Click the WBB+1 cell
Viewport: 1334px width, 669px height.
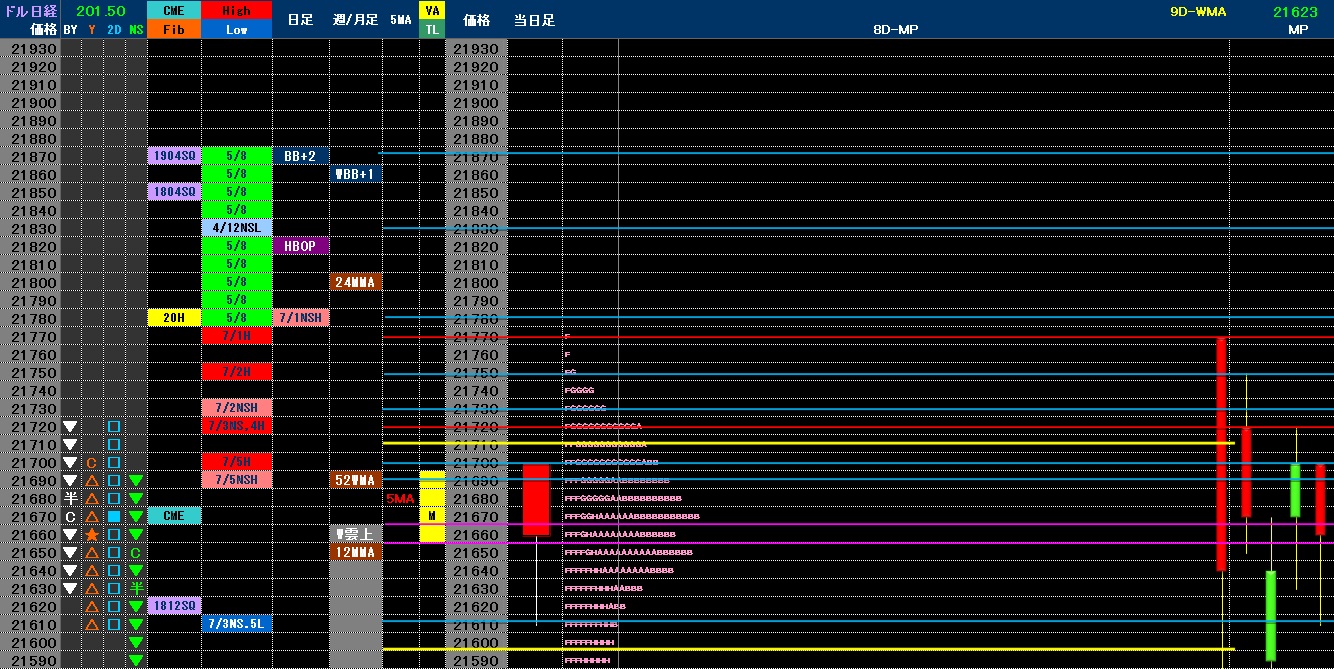point(356,174)
